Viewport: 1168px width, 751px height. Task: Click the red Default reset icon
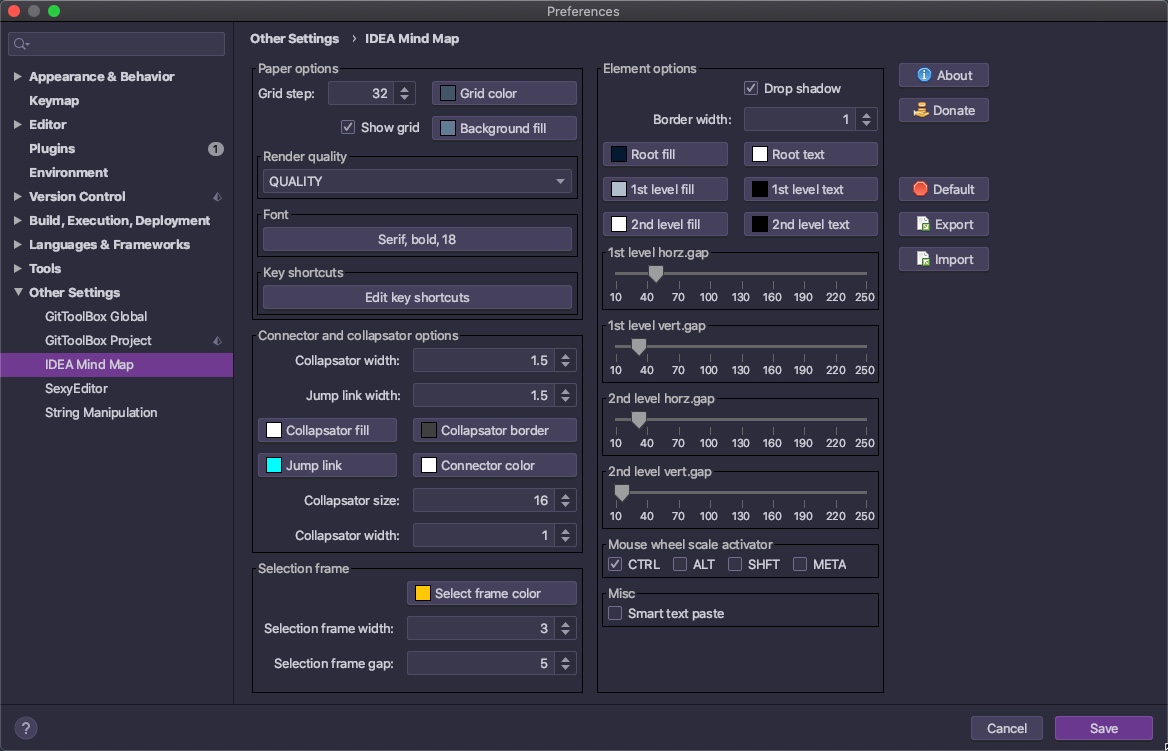click(x=921, y=189)
